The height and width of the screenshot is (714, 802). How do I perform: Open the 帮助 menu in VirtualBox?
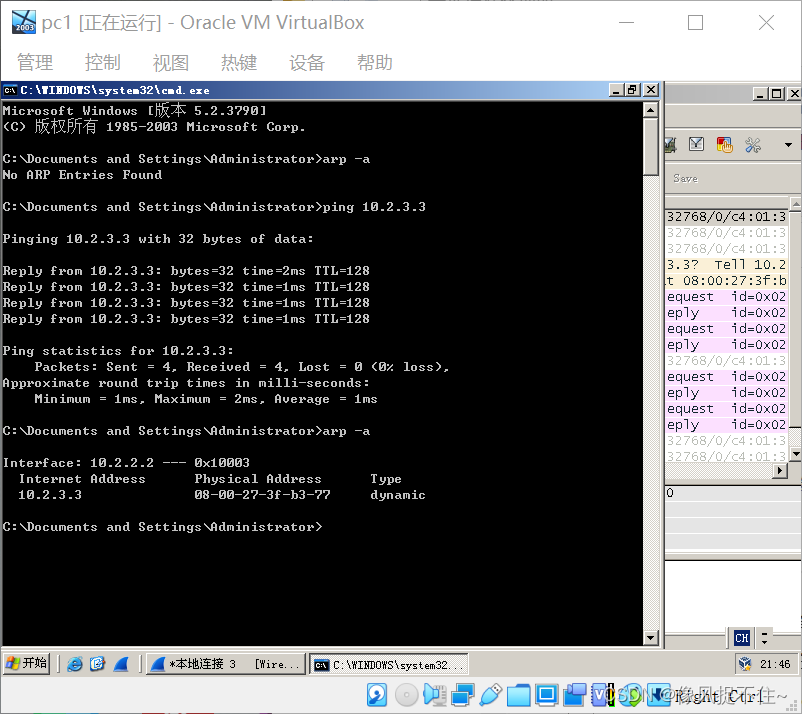pos(375,62)
